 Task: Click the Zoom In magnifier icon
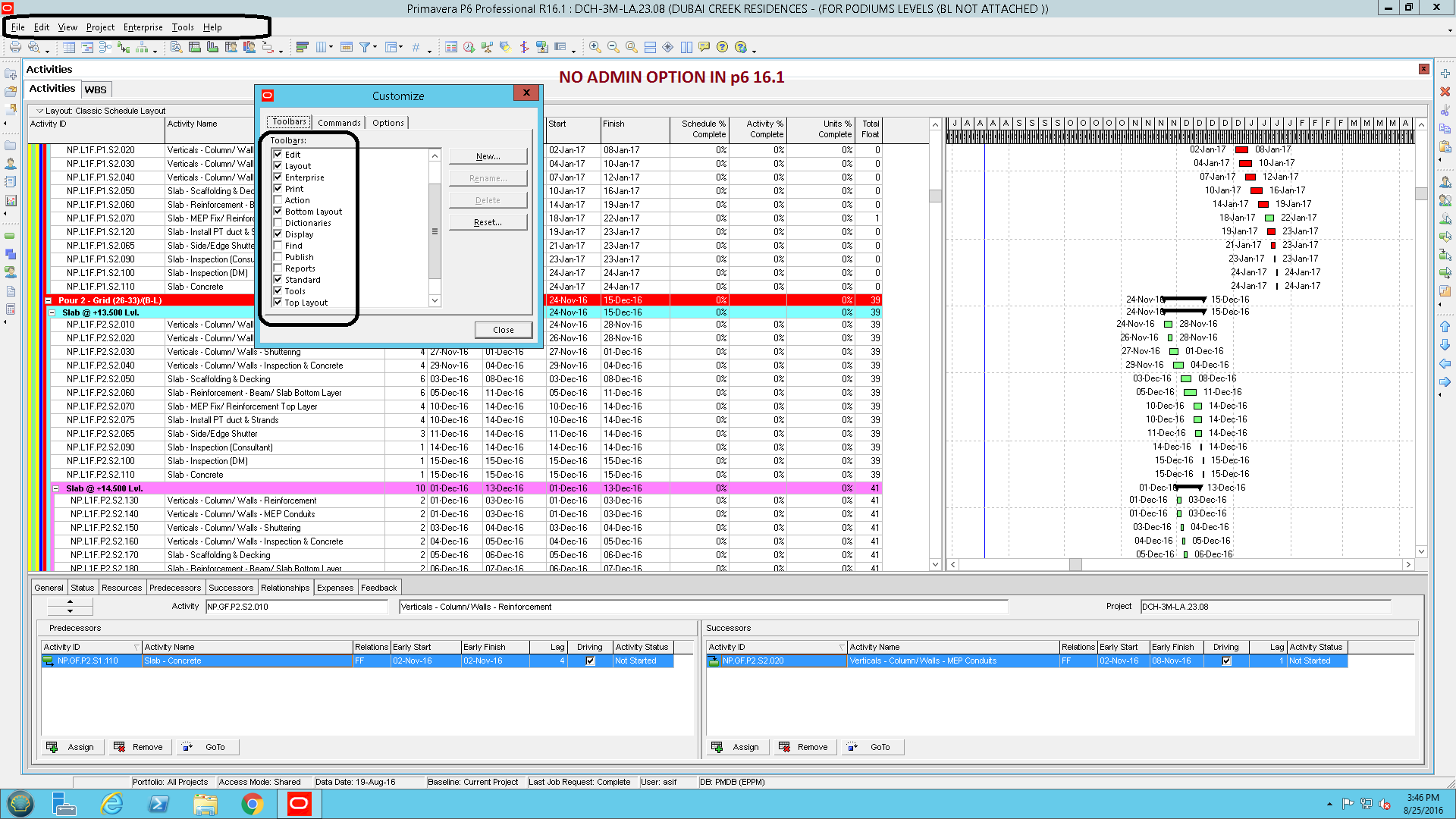(x=595, y=47)
